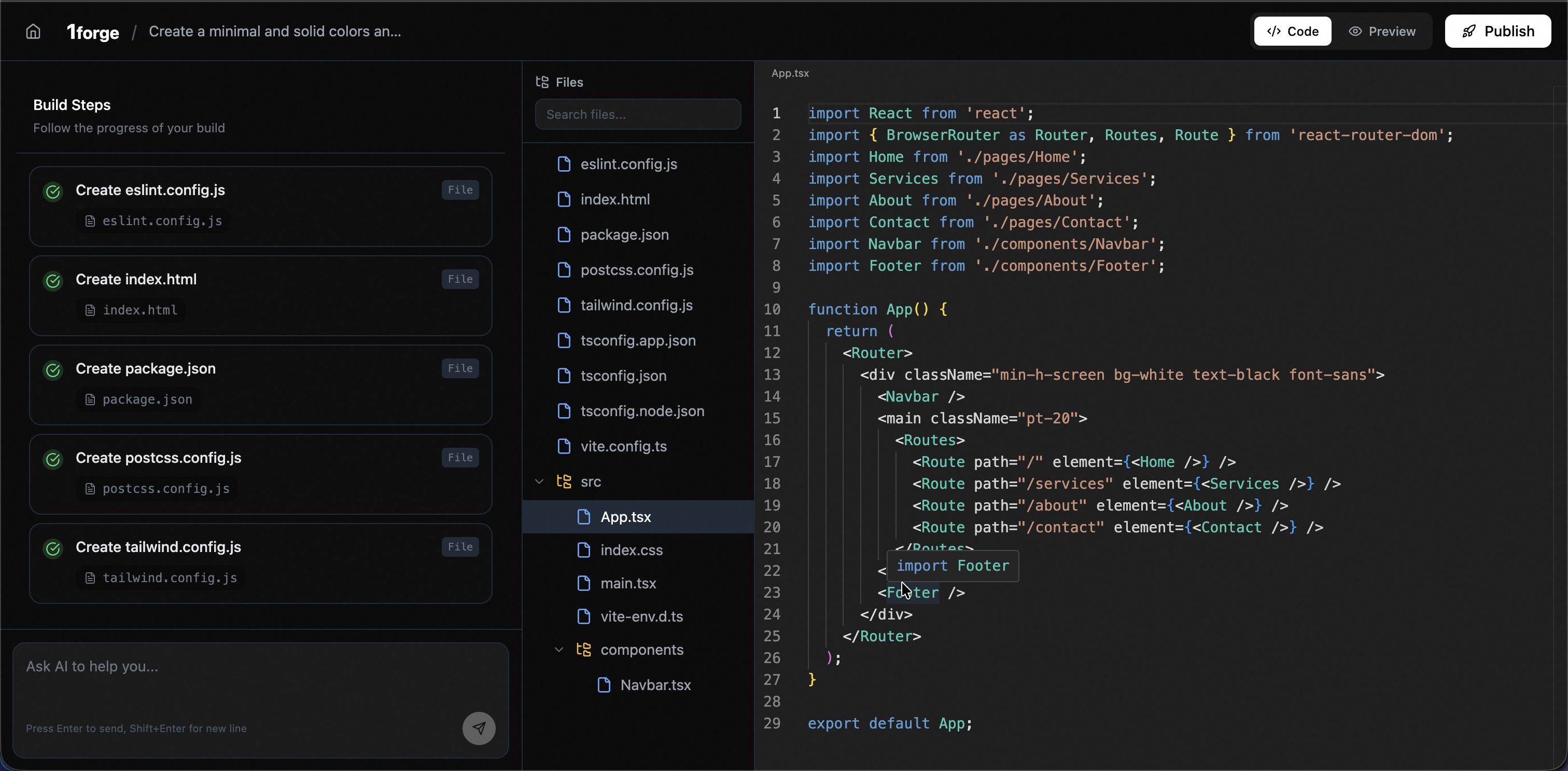Screen dimensions: 1568x771
Task: Select App.tsx in file tree
Action: (x=637, y=517)
